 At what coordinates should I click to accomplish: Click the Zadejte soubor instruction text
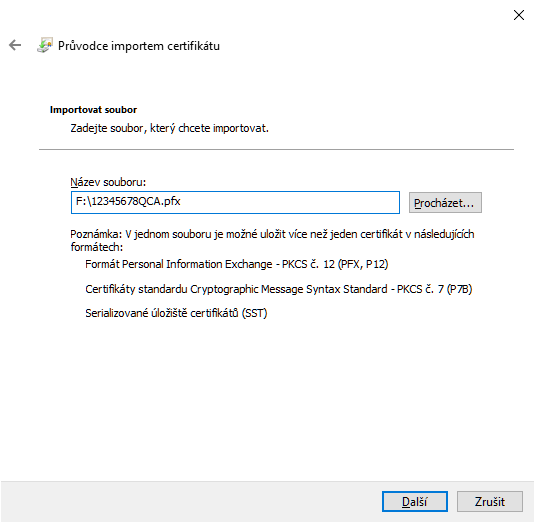coord(170,128)
